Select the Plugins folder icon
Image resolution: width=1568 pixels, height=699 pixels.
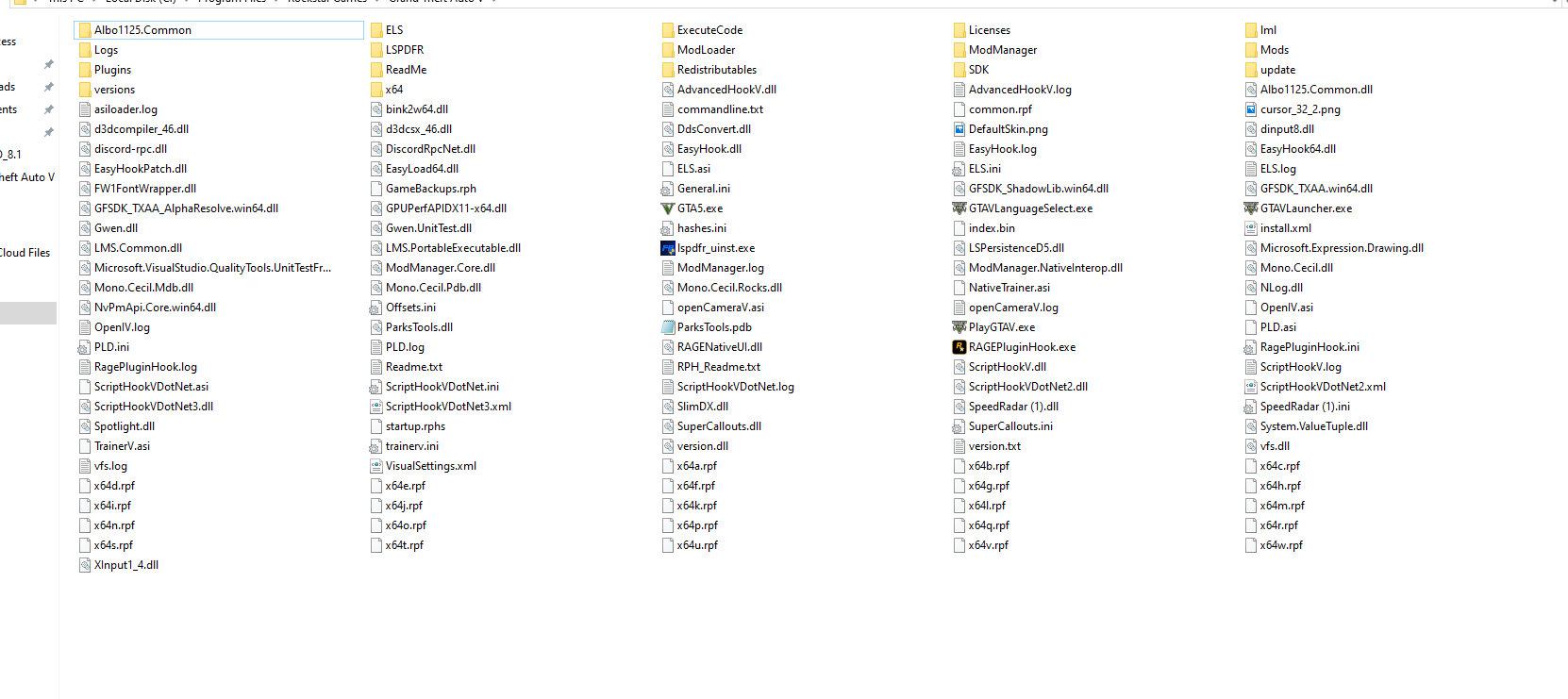coord(85,70)
